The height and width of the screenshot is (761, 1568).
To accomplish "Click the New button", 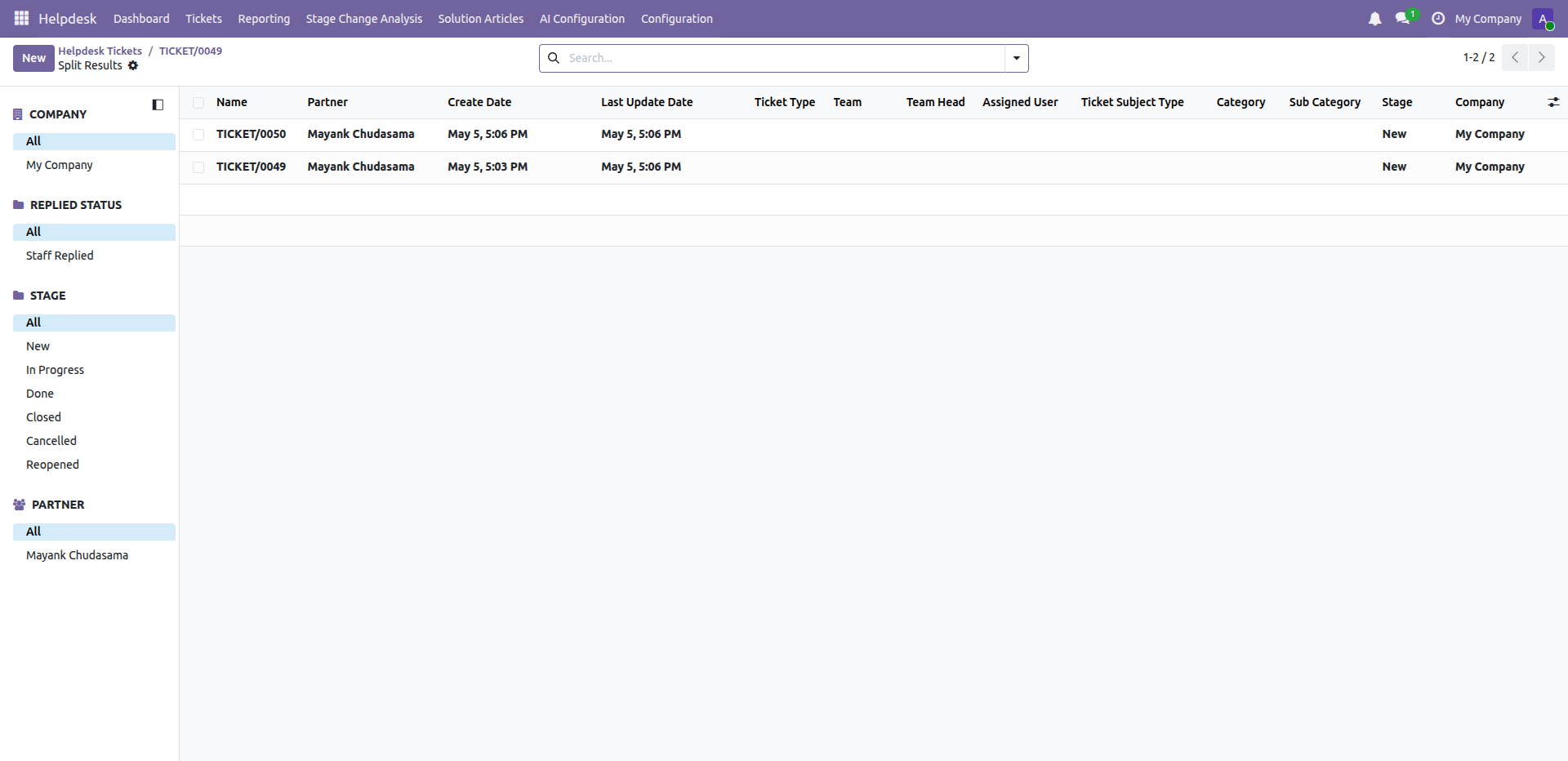I will click(x=33, y=58).
